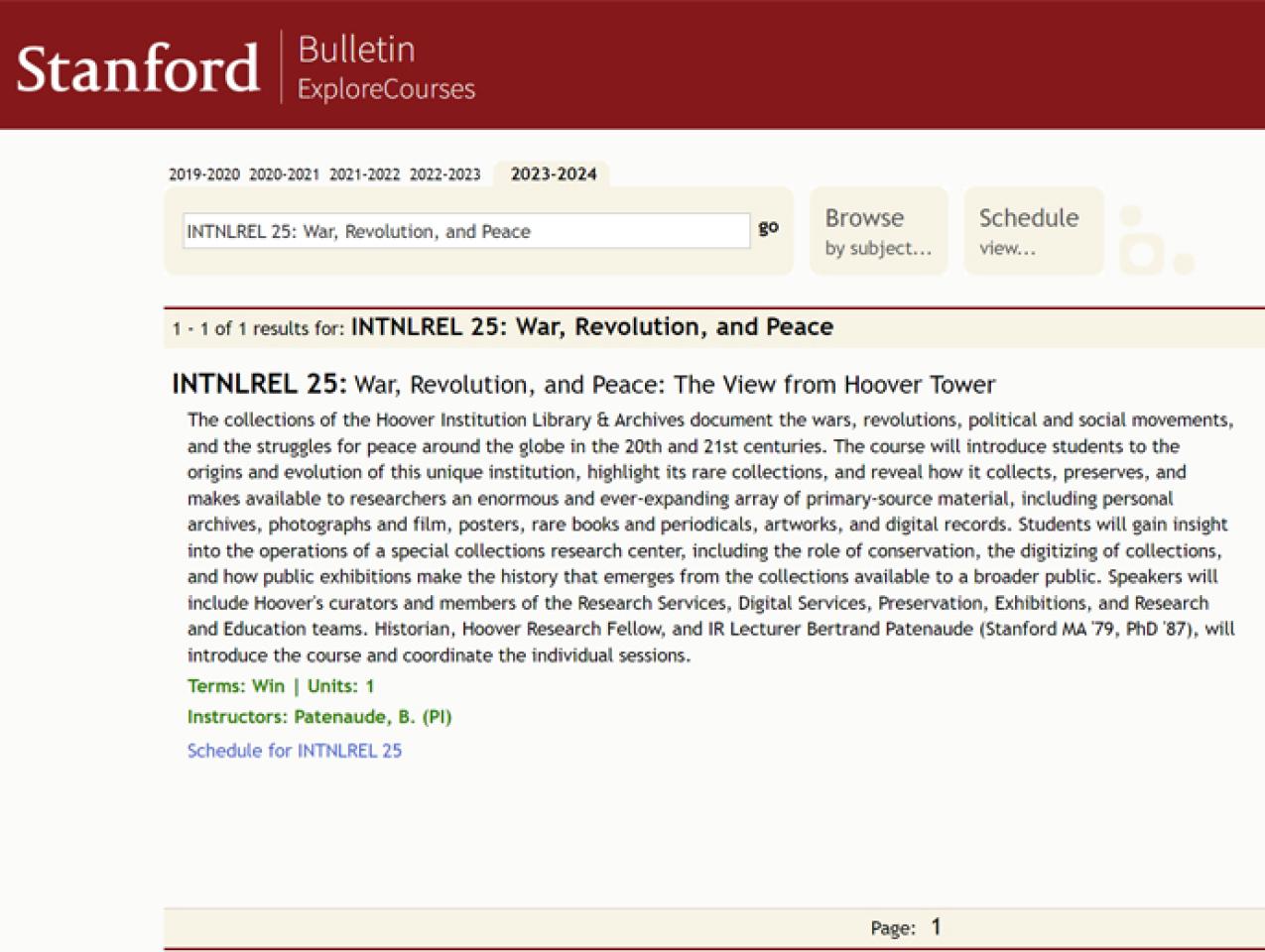Open ExploreCourses header link
Viewport: 1265px width, 952px height.
386,89
